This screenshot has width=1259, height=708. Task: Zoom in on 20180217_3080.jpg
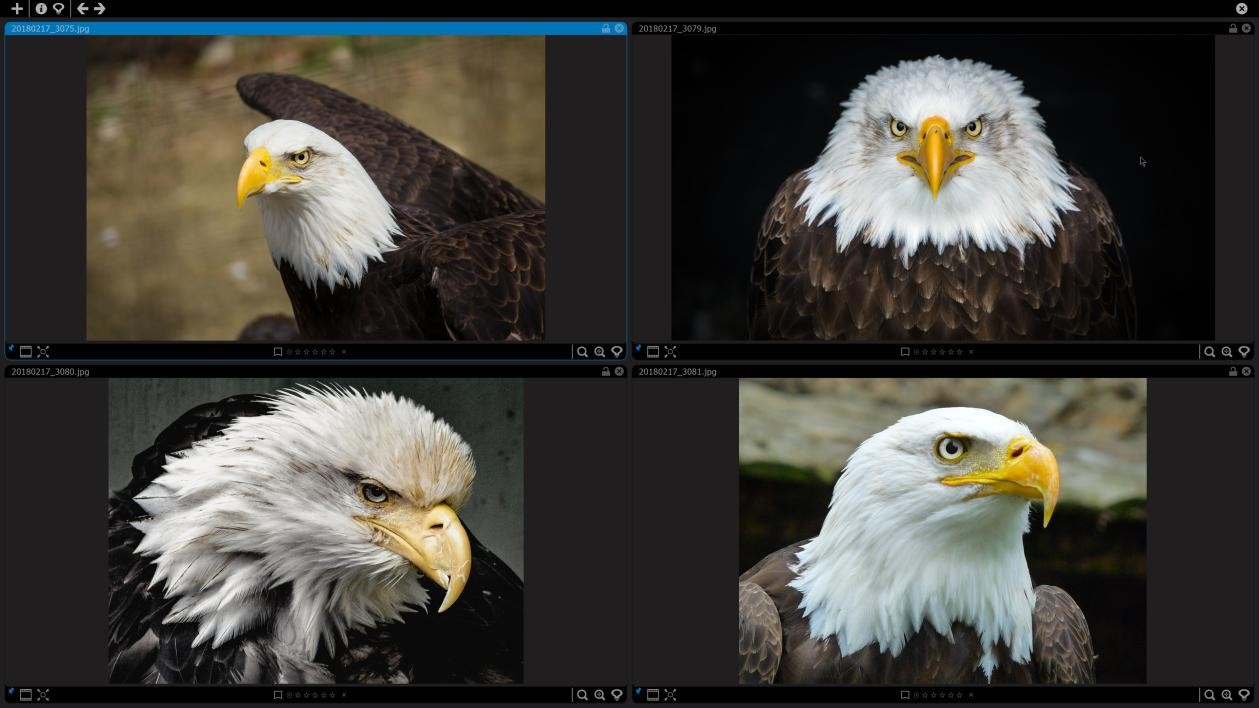600,695
